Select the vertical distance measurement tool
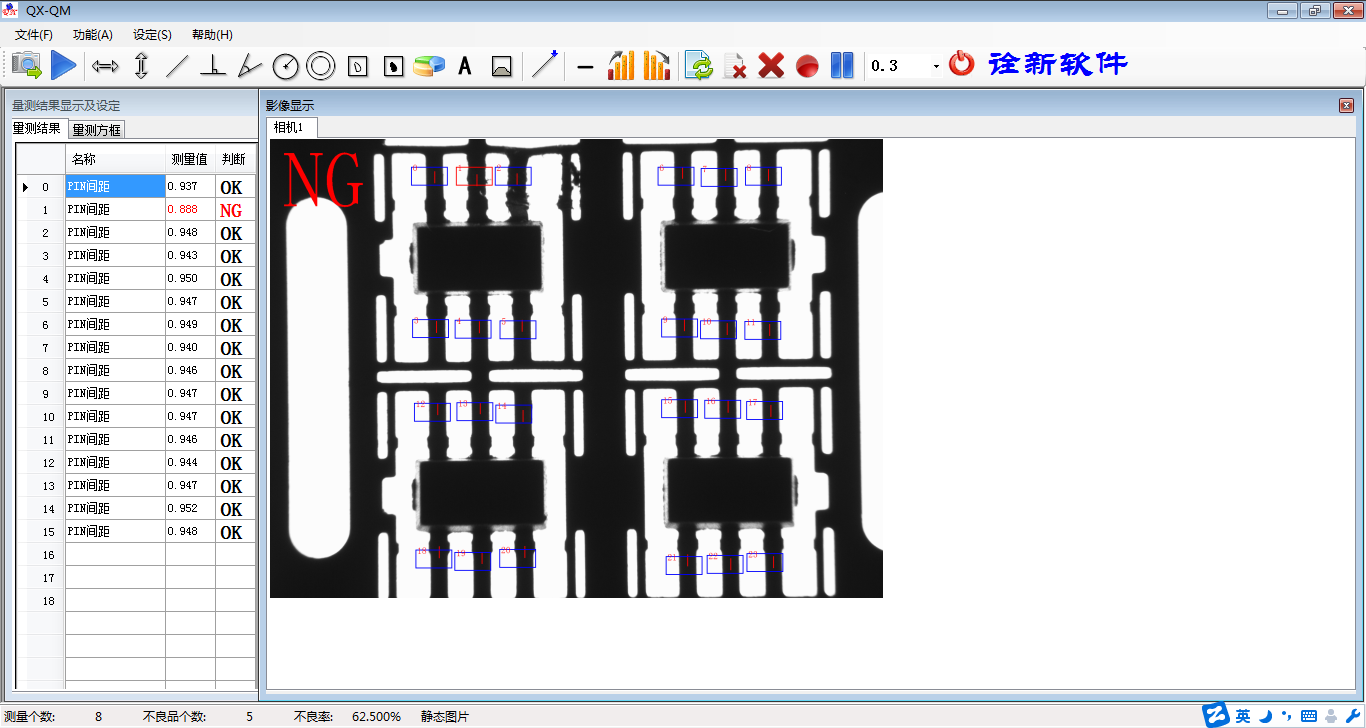 click(x=141, y=66)
